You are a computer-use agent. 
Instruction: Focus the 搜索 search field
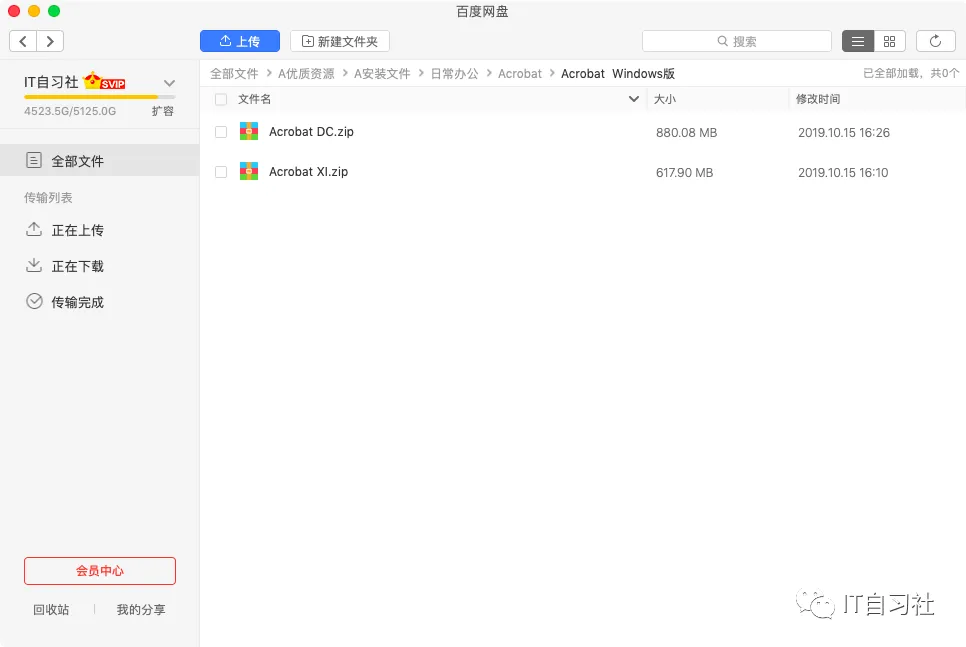(737, 41)
